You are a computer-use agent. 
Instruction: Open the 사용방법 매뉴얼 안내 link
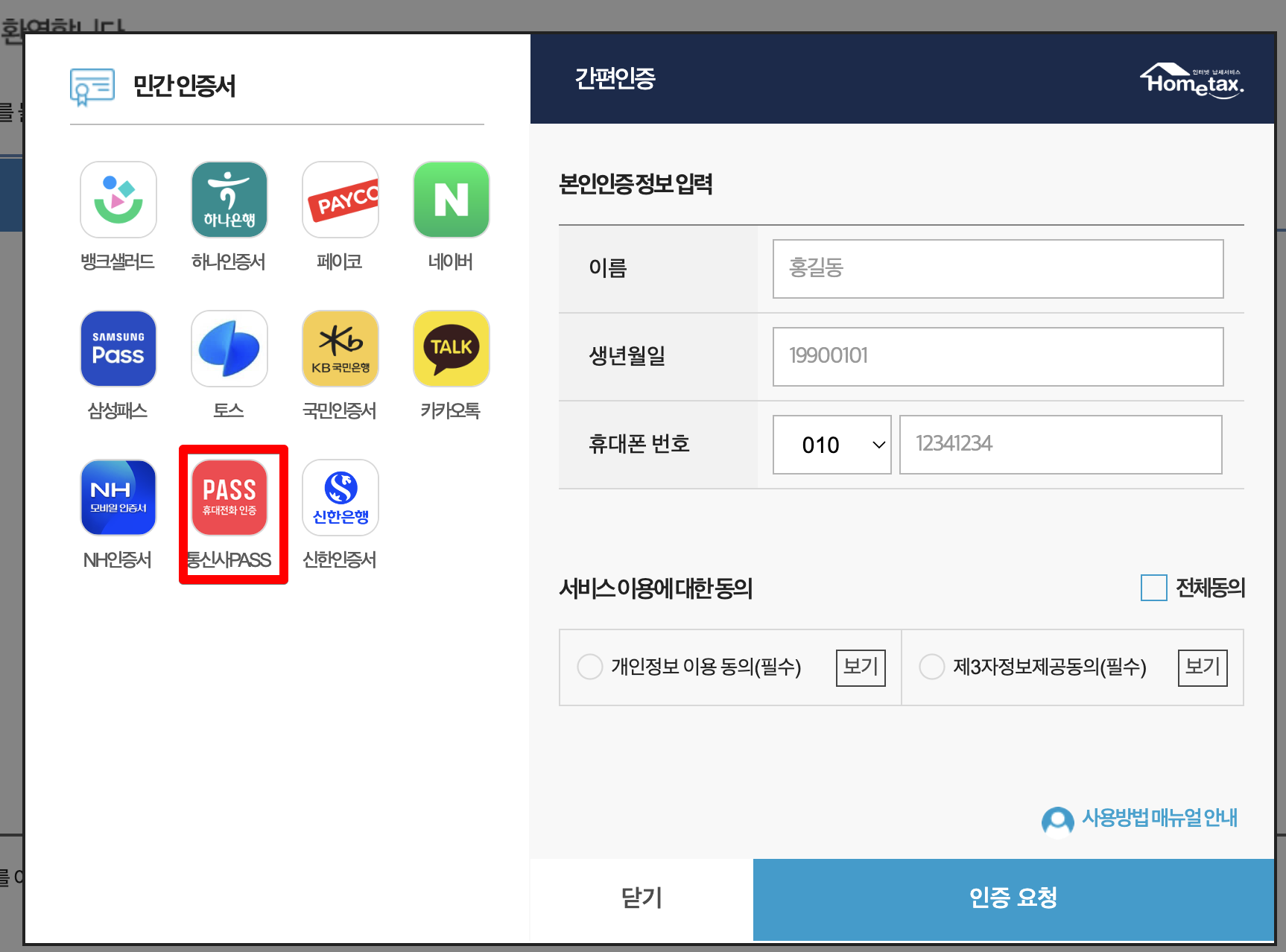click(x=1159, y=818)
